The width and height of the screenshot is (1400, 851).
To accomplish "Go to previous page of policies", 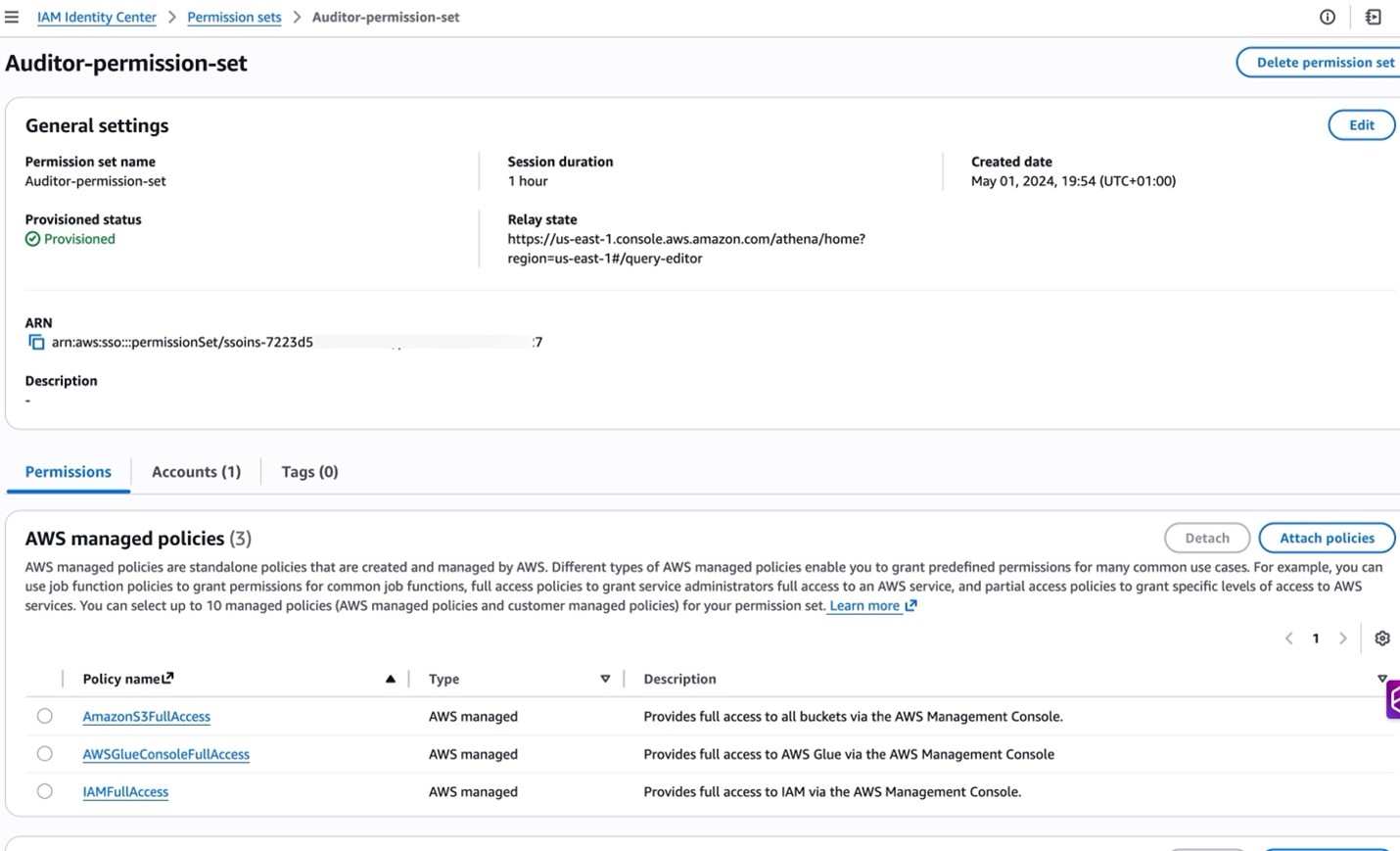I will coord(1288,638).
